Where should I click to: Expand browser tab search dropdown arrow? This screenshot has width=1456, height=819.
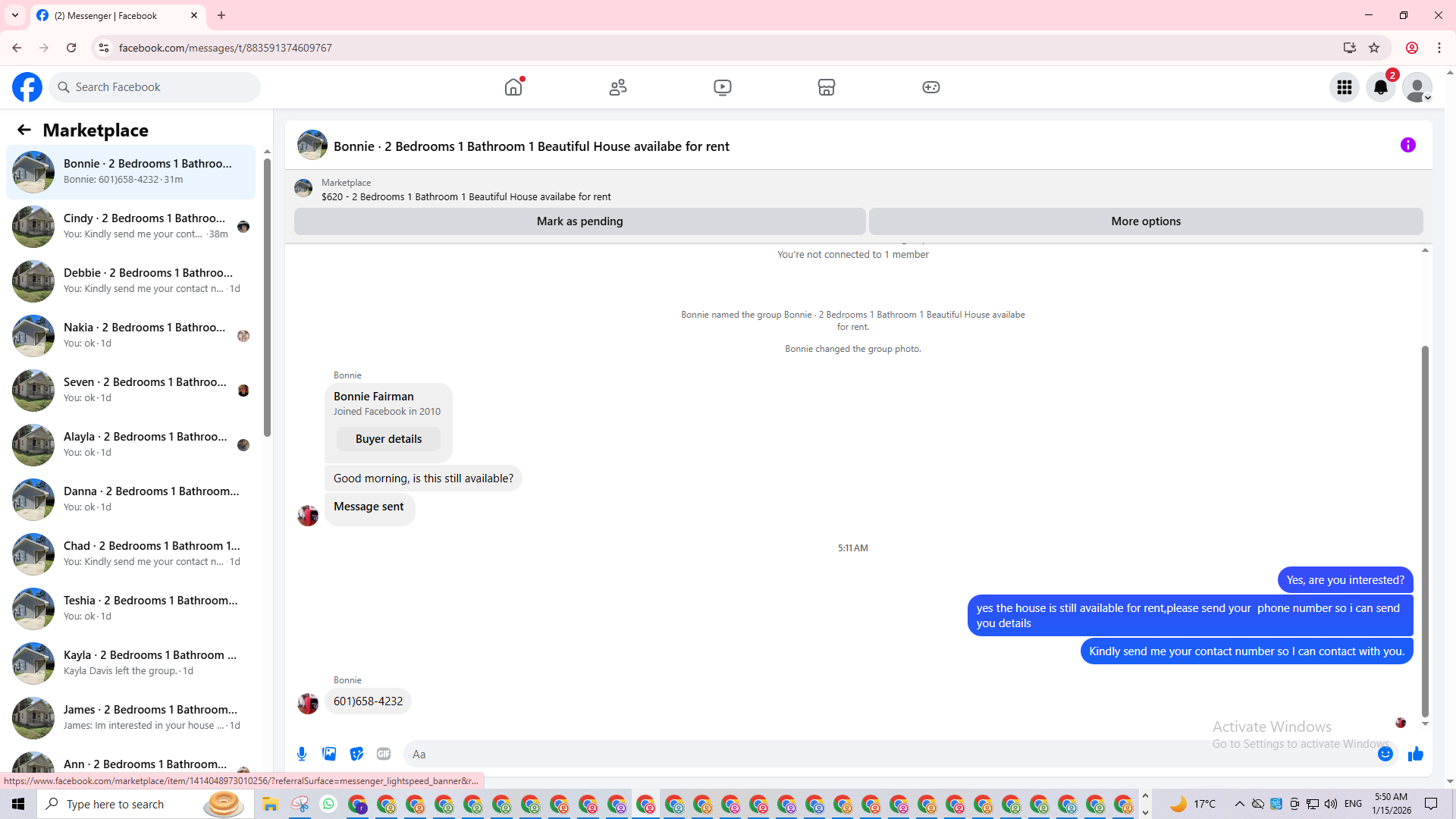coord(15,15)
